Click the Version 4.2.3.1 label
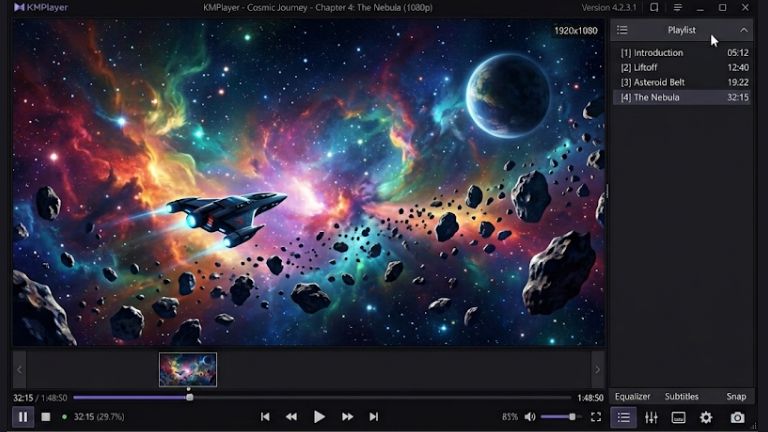This screenshot has width=768, height=432. (x=609, y=7)
